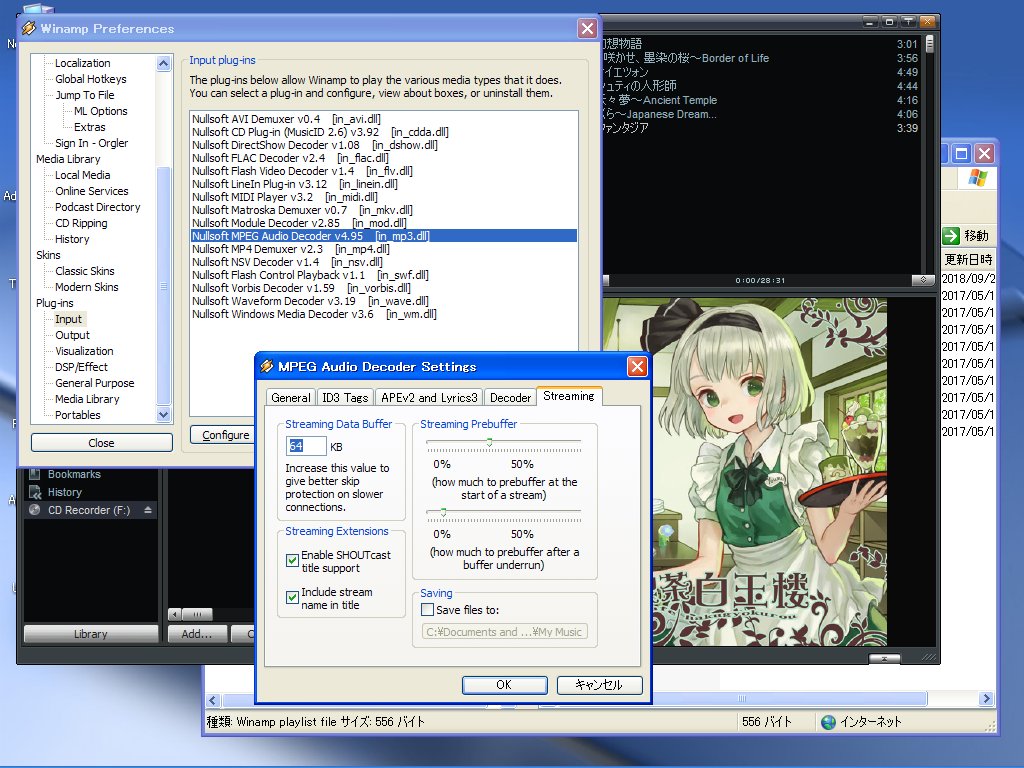Select Modern Skins under Skins
Viewport: 1024px width, 768px height.
tap(86, 287)
